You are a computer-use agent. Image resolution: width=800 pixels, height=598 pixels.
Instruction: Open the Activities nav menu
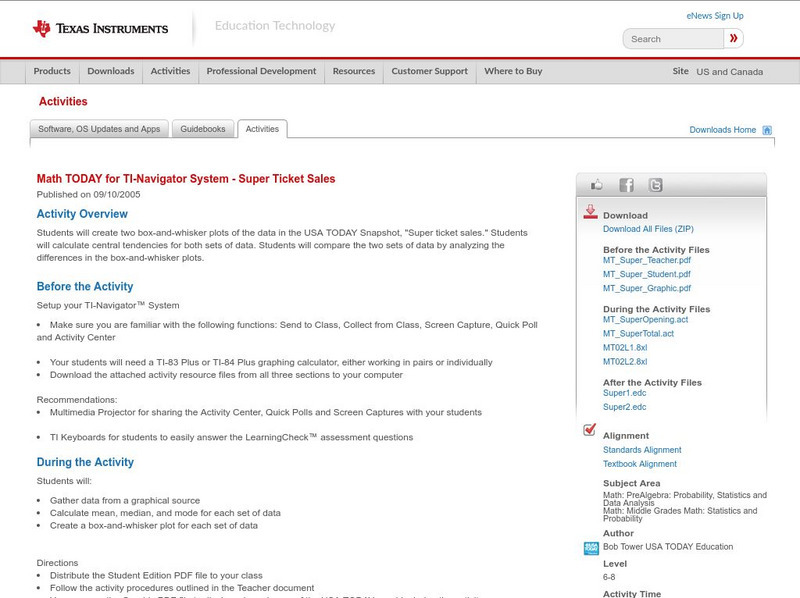[x=170, y=71]
